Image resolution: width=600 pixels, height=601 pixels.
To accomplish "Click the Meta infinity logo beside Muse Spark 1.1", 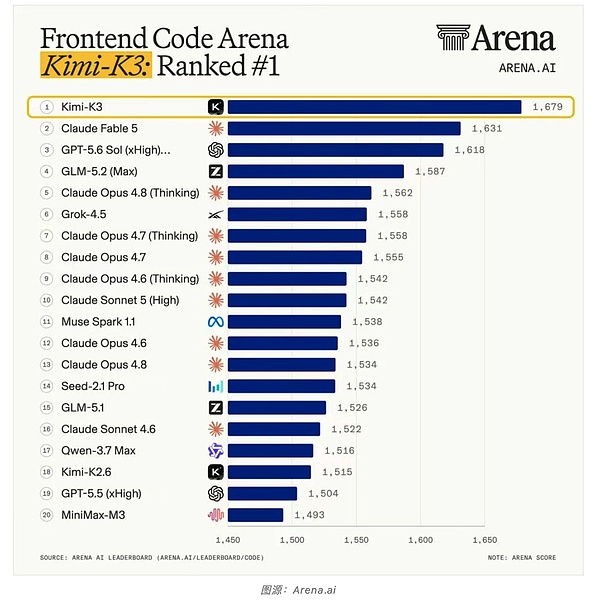I will [x=215, y=322].
